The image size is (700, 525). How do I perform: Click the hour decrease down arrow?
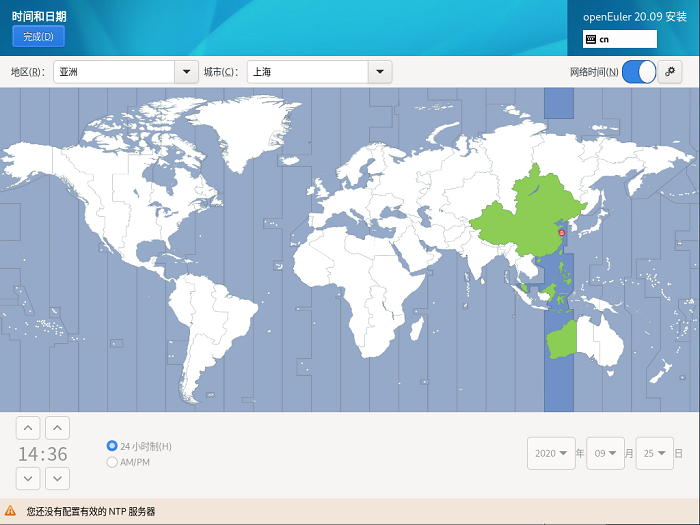[x=29, y=478]
